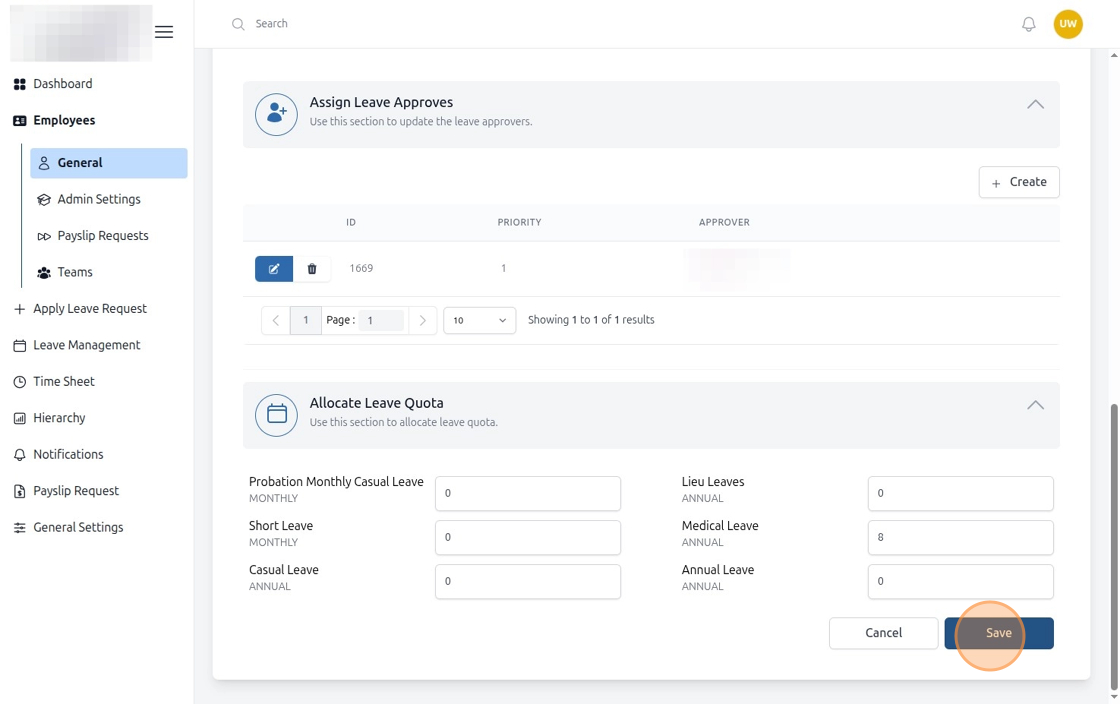Image resolution: width=1120 pixels, height=704 pixels.
Task: Go to the next results page
Action: coord(422,320)
